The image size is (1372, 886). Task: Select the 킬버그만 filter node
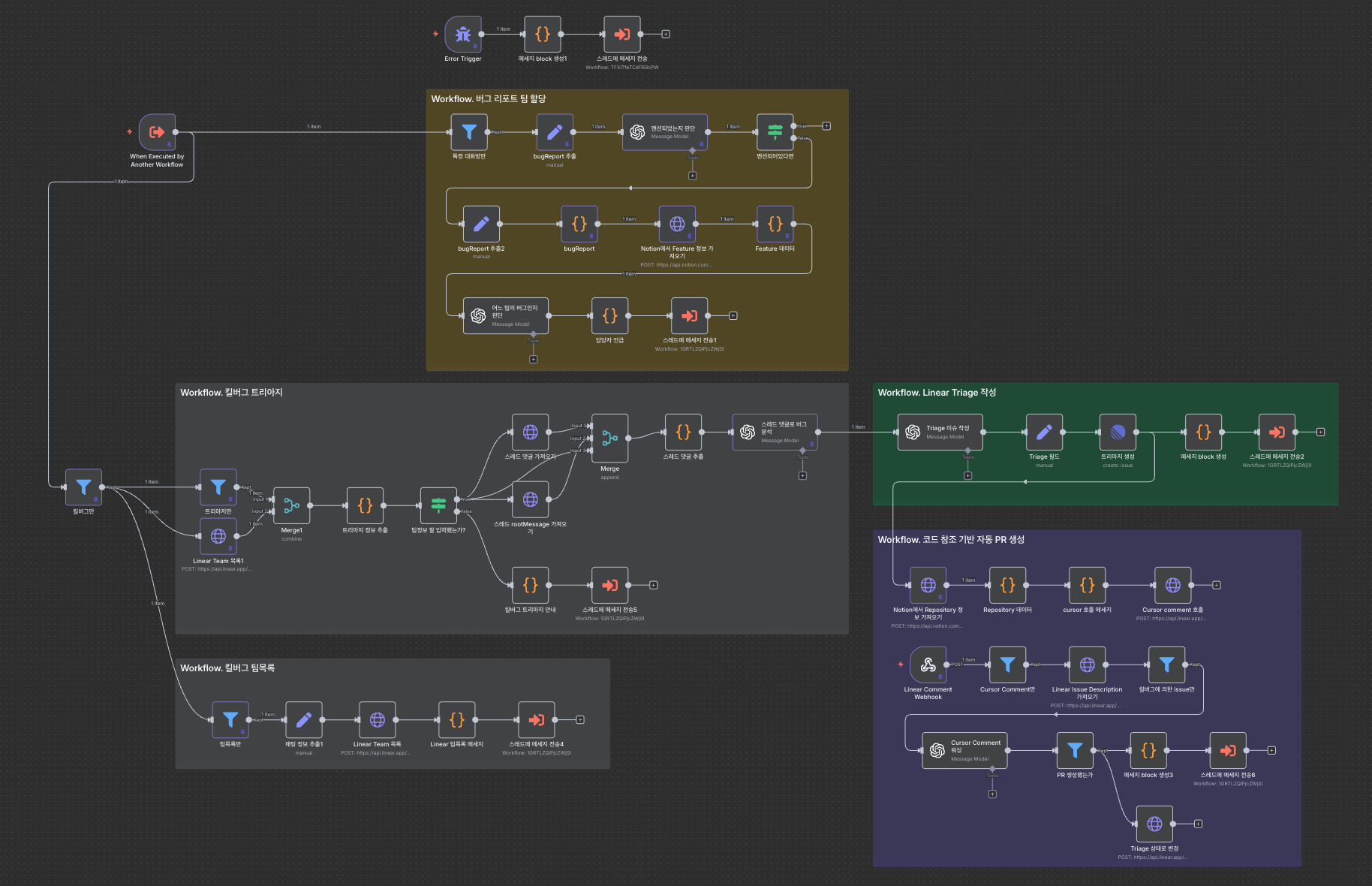83,487
